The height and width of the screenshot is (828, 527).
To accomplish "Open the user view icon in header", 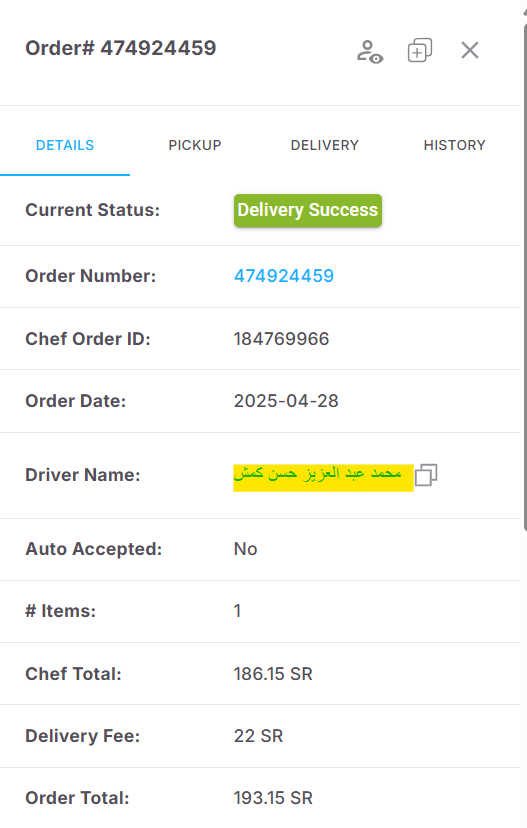I will 370,51.
